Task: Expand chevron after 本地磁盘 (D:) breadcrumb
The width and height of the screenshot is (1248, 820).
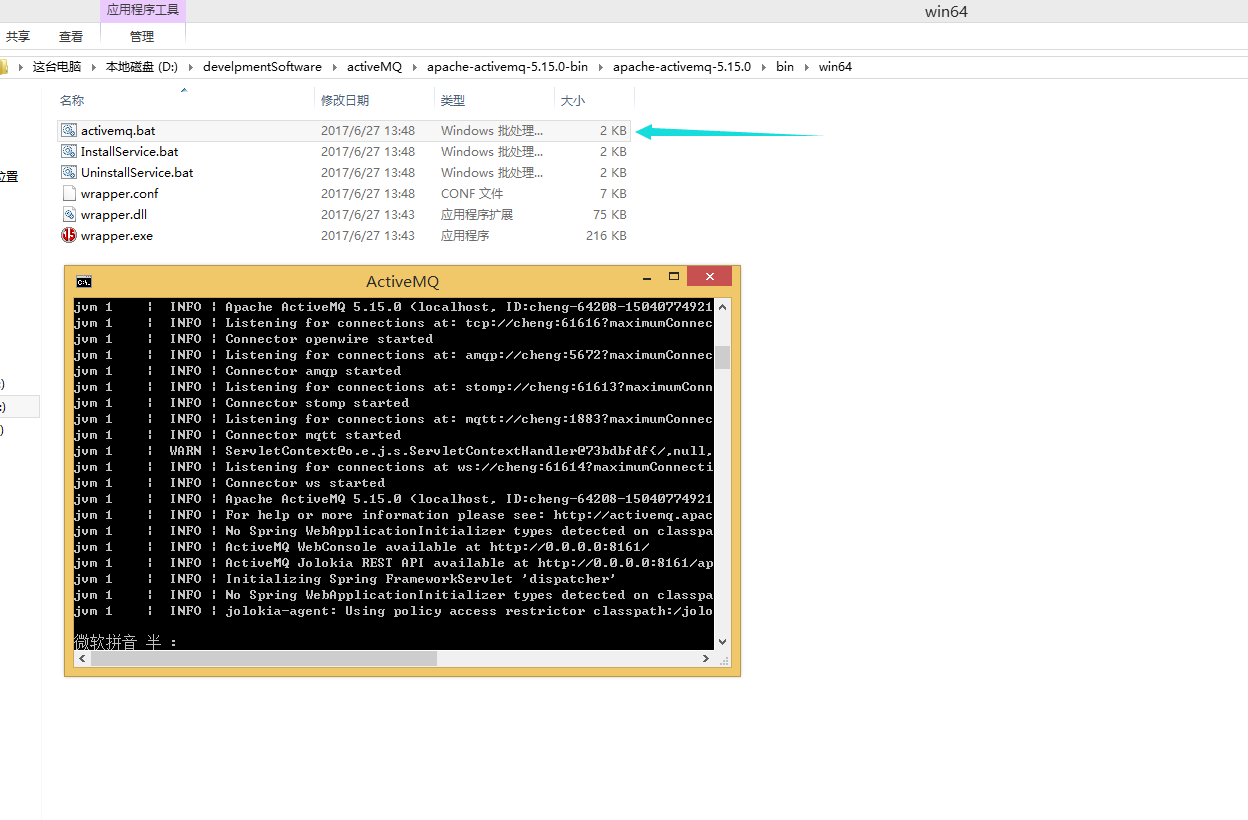Action: pos(190,67)
